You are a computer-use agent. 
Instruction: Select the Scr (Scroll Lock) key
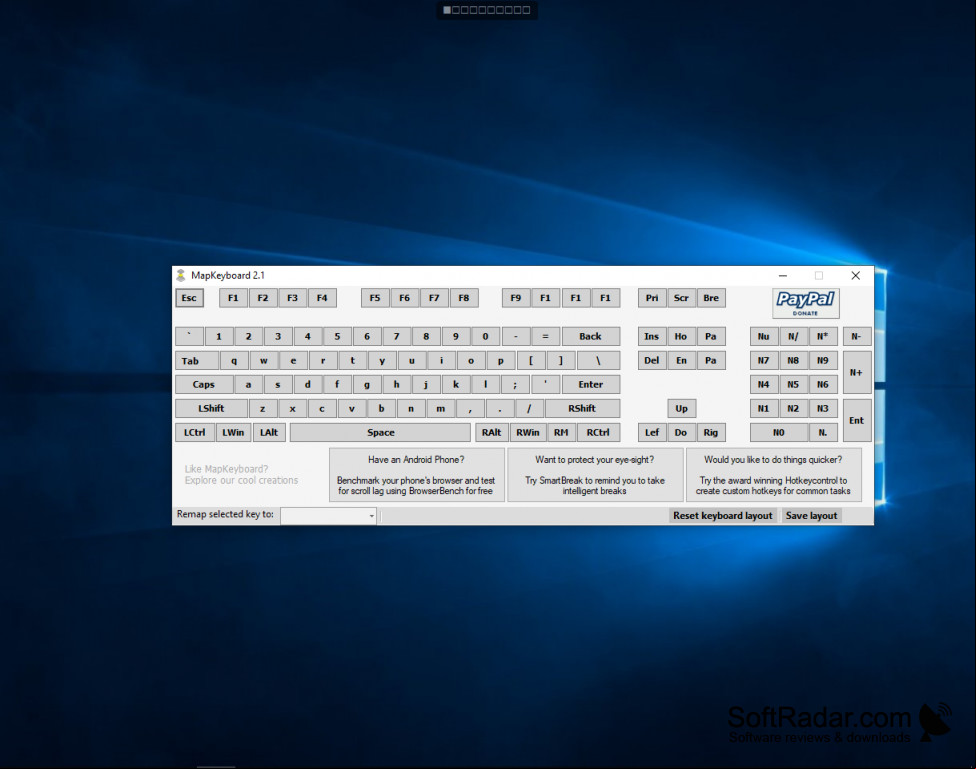point(681,298)
